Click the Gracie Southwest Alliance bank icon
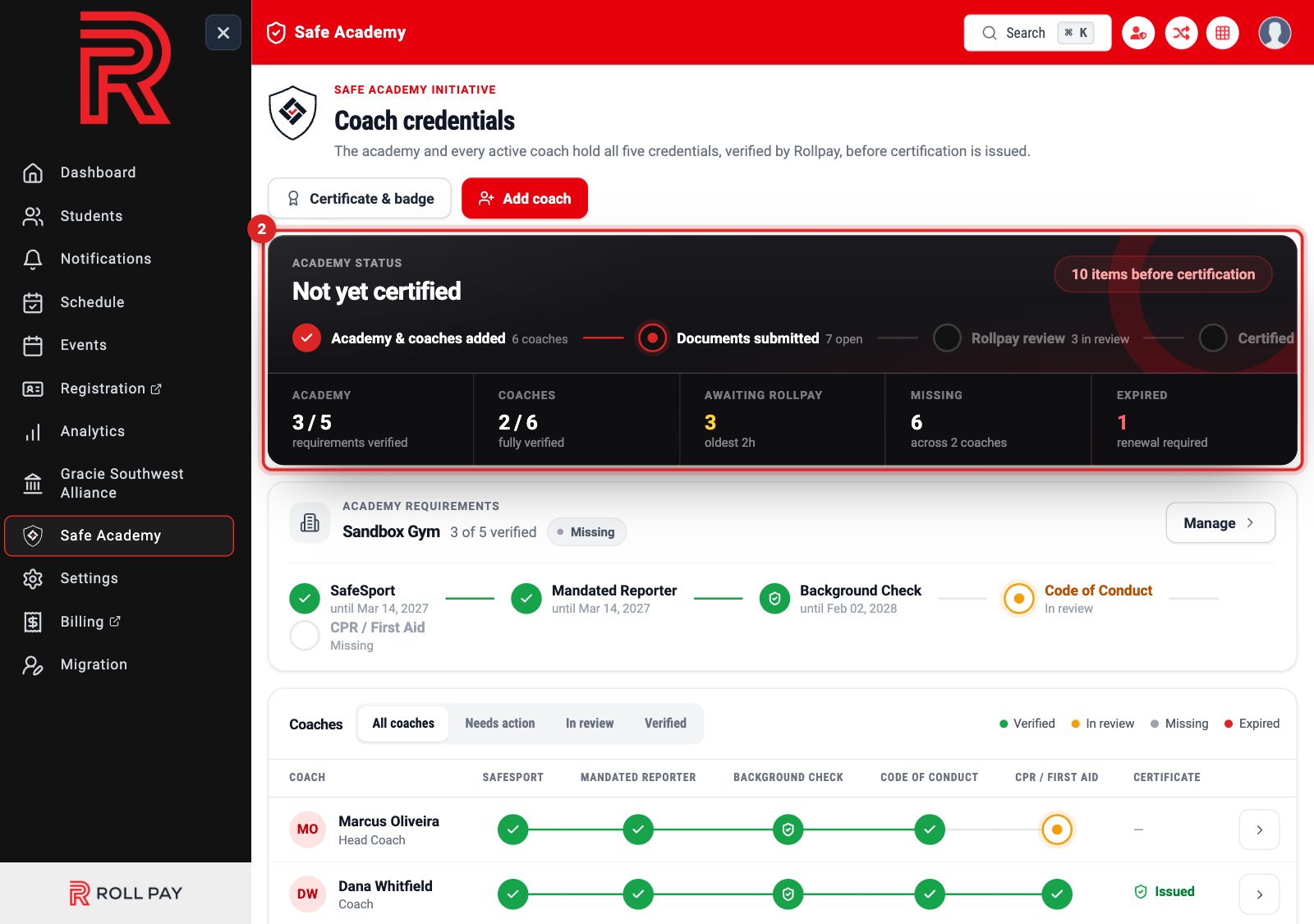 click(33, 483)
